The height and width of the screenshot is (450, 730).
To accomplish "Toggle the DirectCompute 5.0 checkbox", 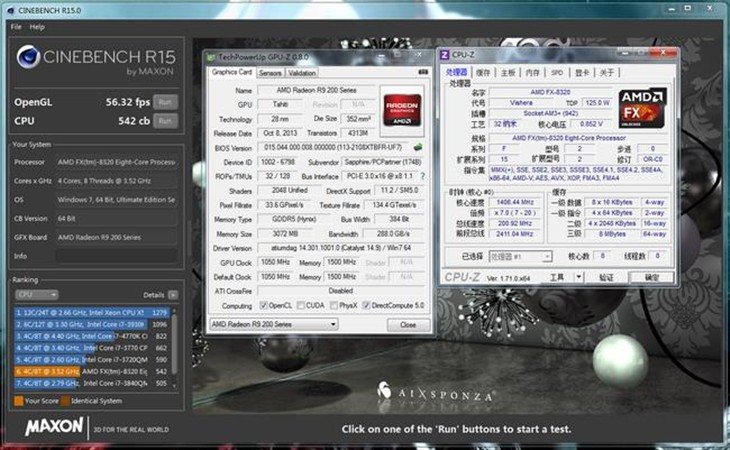I will [366, 306].
